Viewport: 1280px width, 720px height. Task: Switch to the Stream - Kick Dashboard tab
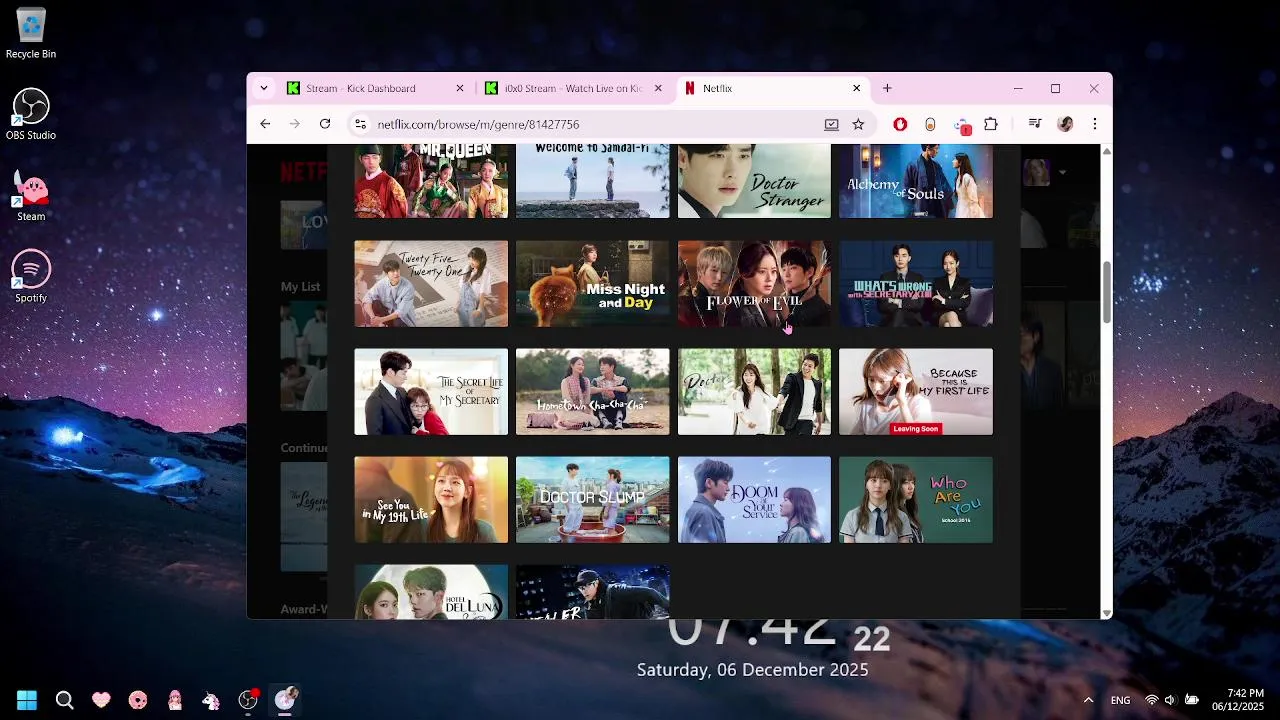(376, 88)
